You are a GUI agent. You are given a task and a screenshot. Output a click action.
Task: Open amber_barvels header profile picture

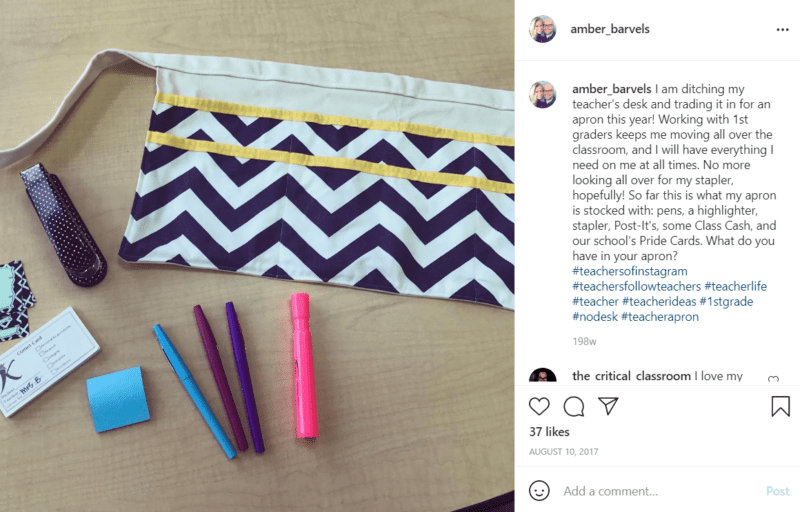[542, 29]
